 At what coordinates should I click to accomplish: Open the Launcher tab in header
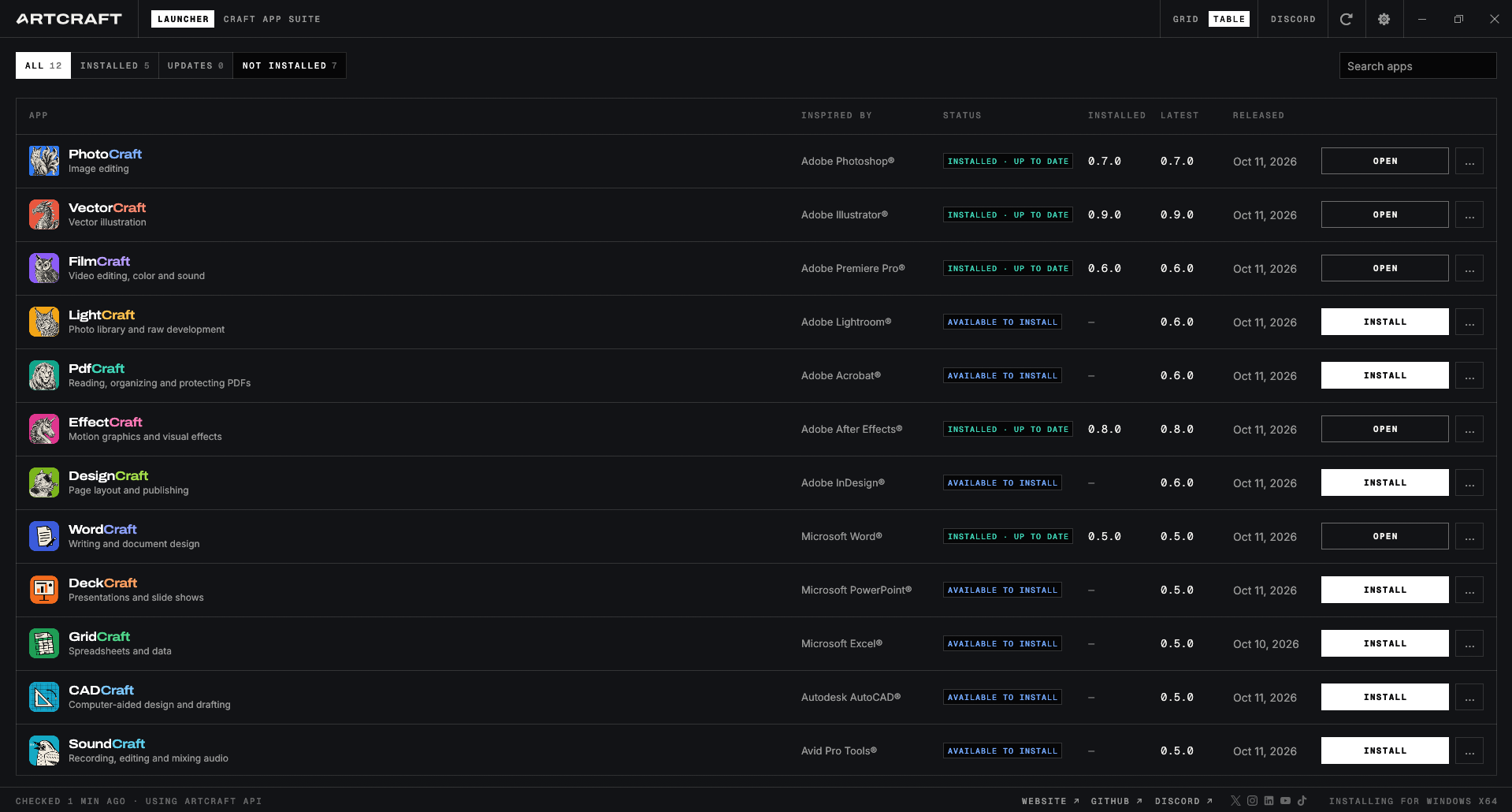point(183,19)
